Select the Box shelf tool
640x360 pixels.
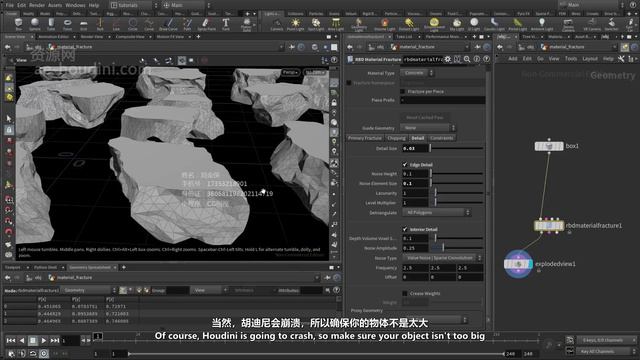[18, 24]
